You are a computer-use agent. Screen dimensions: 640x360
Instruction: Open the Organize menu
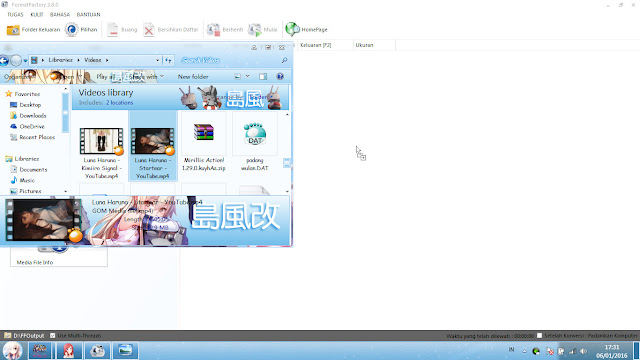(x=19, y=77)
